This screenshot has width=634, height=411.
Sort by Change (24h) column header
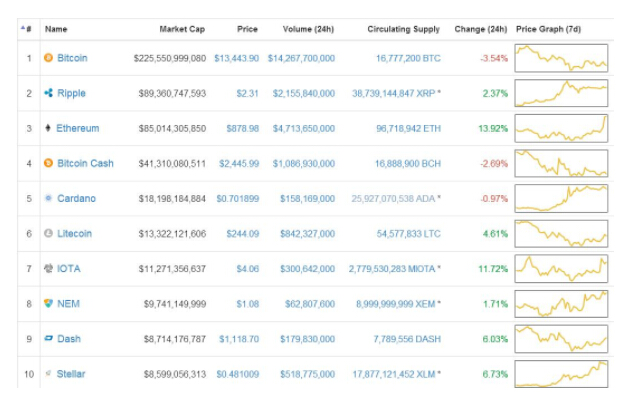(x=480, y=29)
